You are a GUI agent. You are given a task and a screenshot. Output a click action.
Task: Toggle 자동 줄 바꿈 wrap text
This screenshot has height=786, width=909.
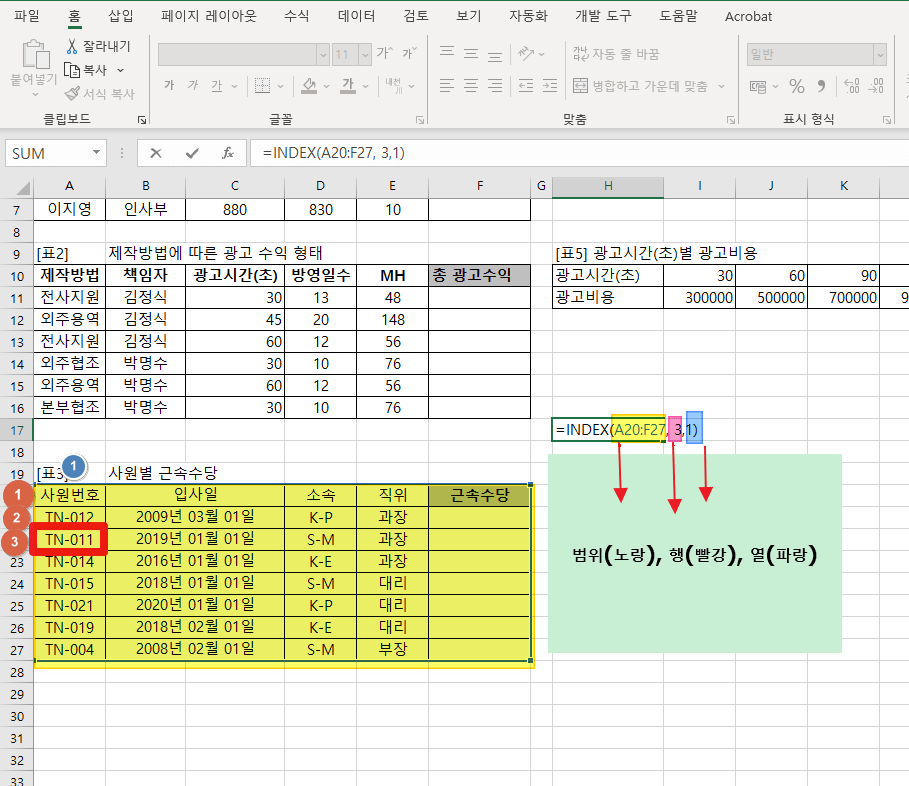(616, 54)
